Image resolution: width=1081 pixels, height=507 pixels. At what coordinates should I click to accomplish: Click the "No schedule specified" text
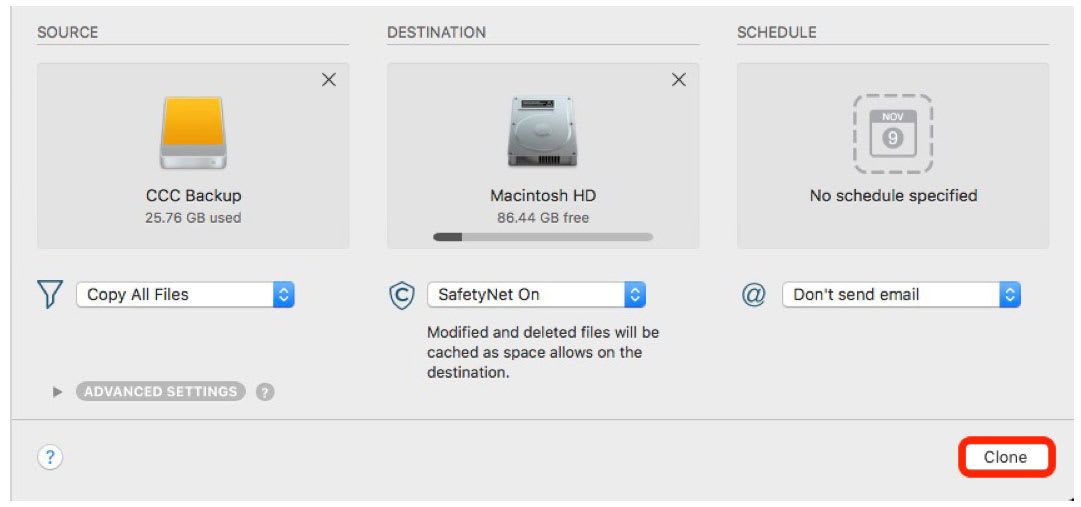893,196
